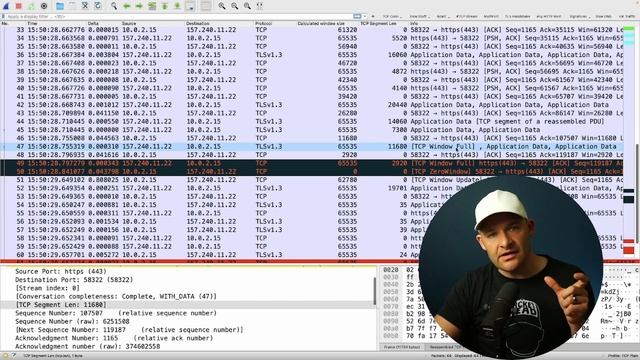Toggle auto-scroll during live capture
The image size is (640, 360).
pyautogui.click(x=190, y=6)
